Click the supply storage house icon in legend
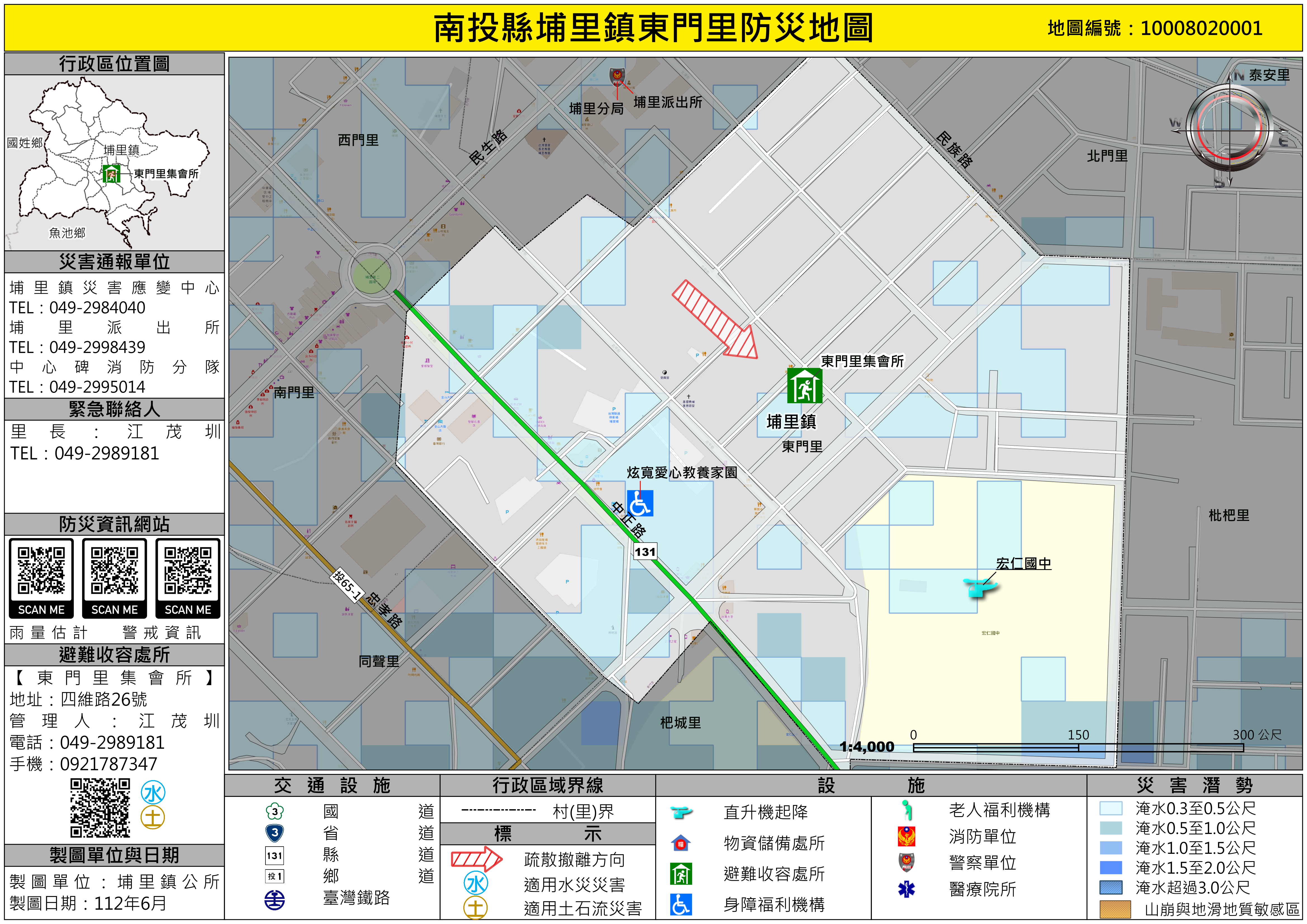 [x=681, y=843]
